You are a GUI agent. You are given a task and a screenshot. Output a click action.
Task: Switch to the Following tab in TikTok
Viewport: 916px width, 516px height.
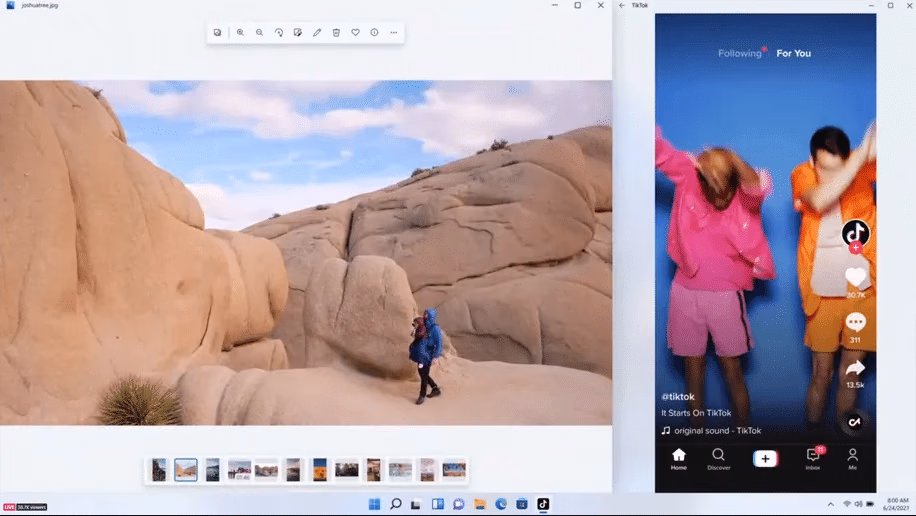coord(740,53)
